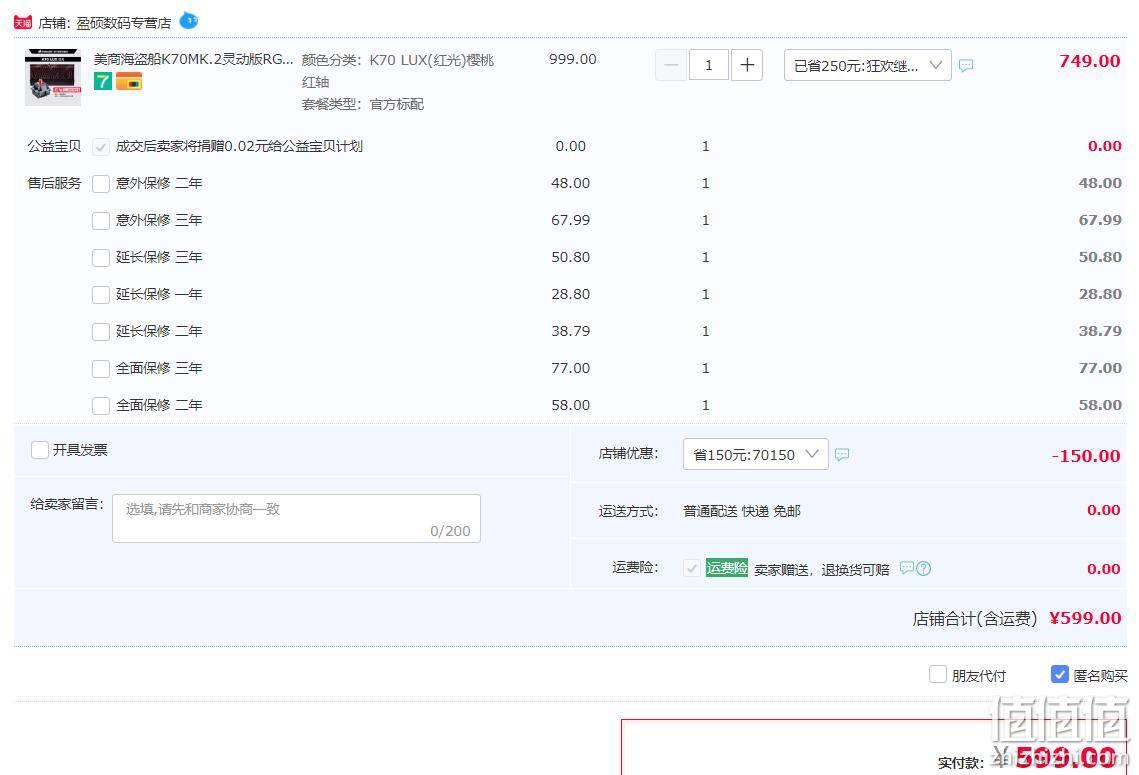Image resolution: width=1139 pixels, height=775 pixels.
Task: Click the 给卖家留言 message text box
Action: point(296,519)
